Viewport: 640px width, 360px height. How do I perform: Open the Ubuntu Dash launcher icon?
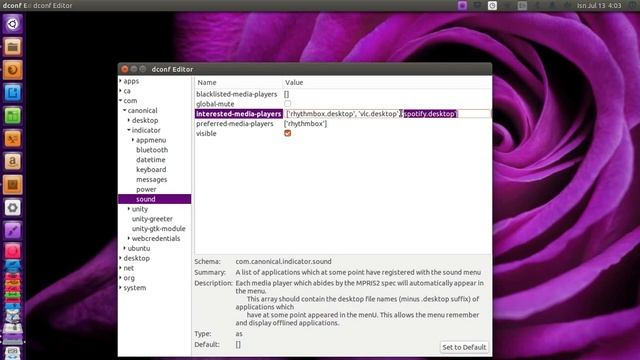13,24
